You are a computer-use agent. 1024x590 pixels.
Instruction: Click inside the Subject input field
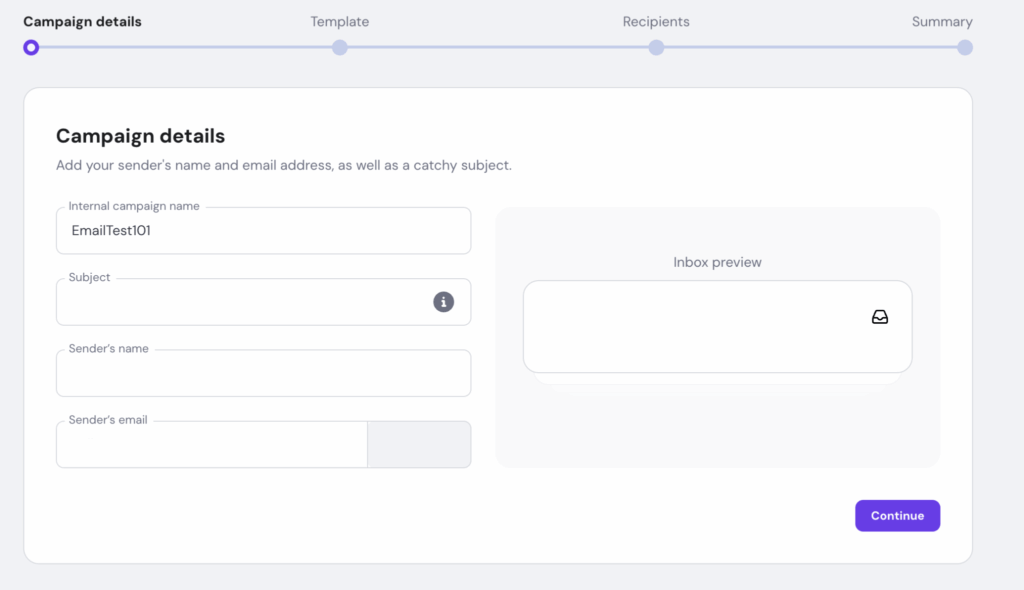[240, 302]
